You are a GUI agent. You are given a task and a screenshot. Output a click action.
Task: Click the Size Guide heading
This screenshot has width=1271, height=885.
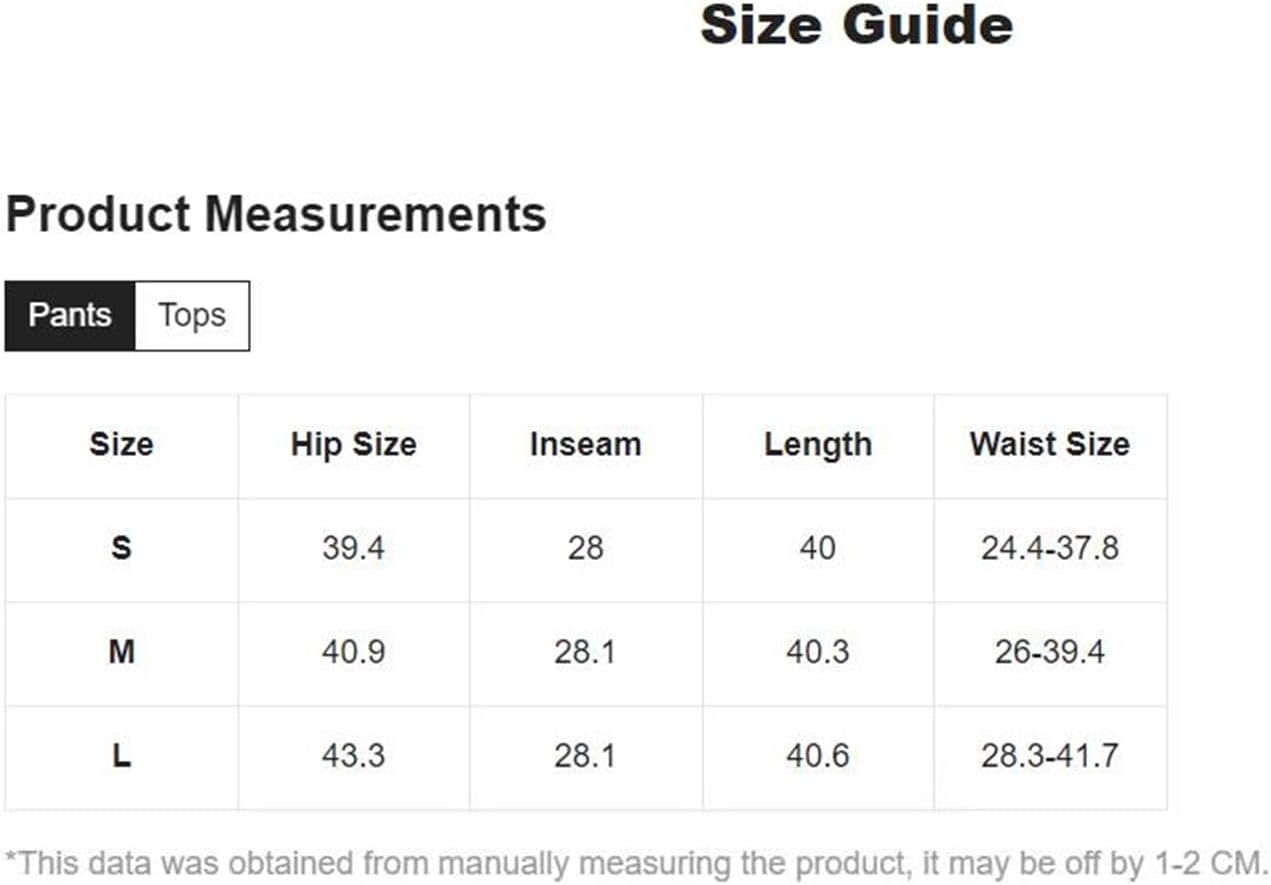coord(857,25)
